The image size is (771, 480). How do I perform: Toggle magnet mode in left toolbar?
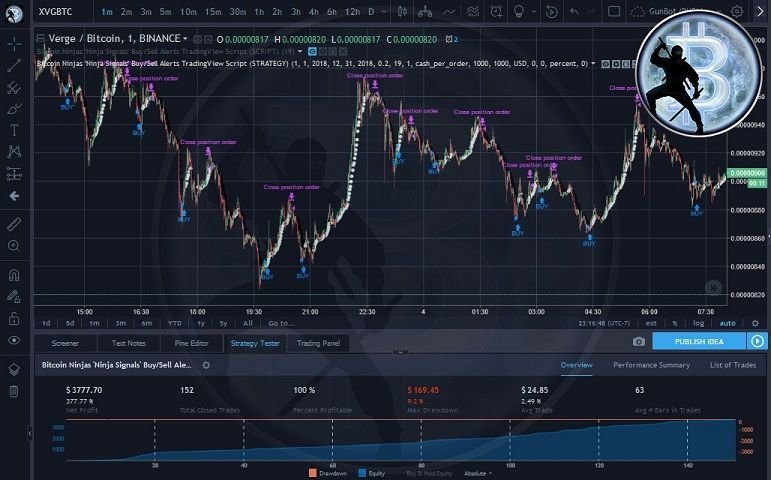(x=14, y=274)
